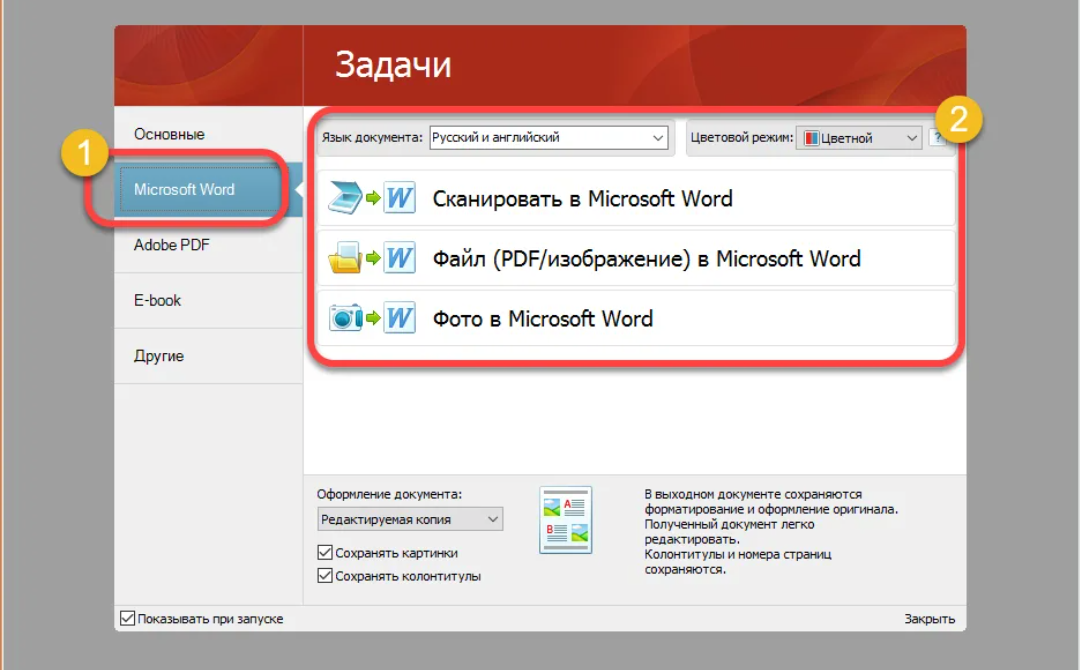This screenshot has width=1080, height=670.
Task: Open the Оформление документа dropdown
Action: point(410,519)
